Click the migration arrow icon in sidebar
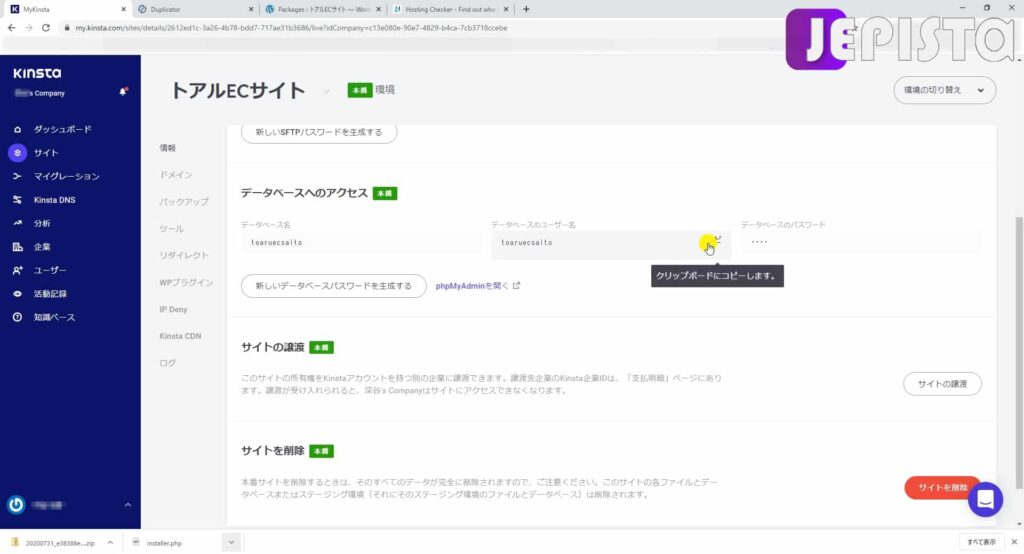 (x=18, y=176)
